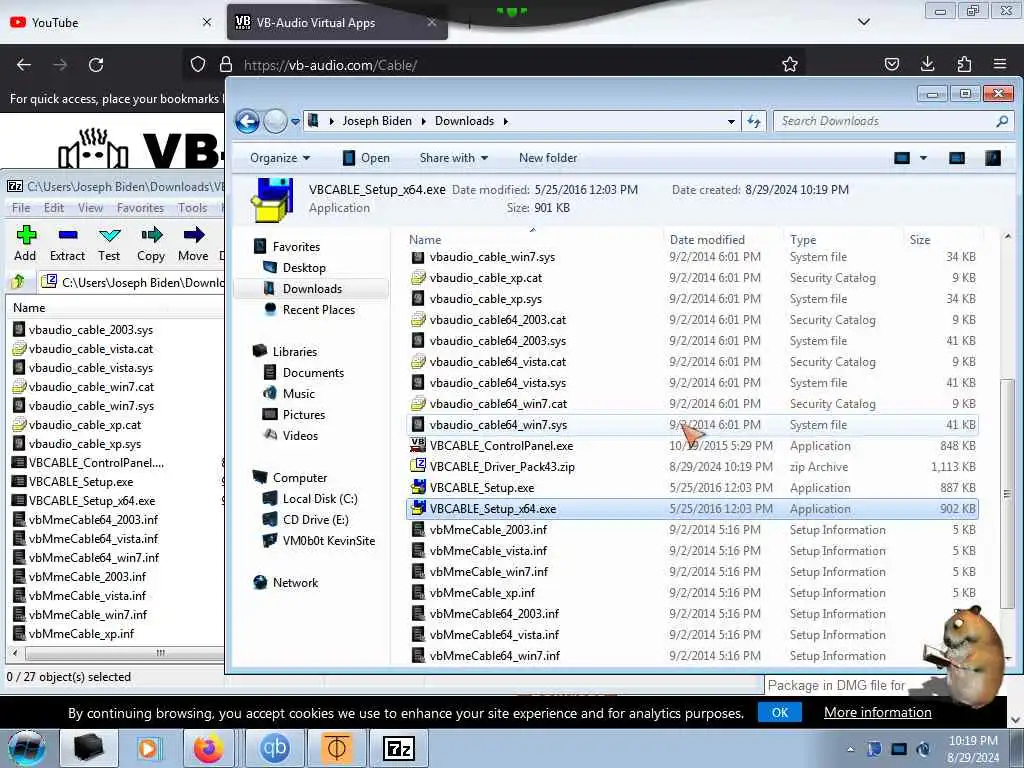Image resolution: width=1024 pixels, height=768 pixels.
Task: Open the Windows Start orb
Action: [x=27, y=748]
